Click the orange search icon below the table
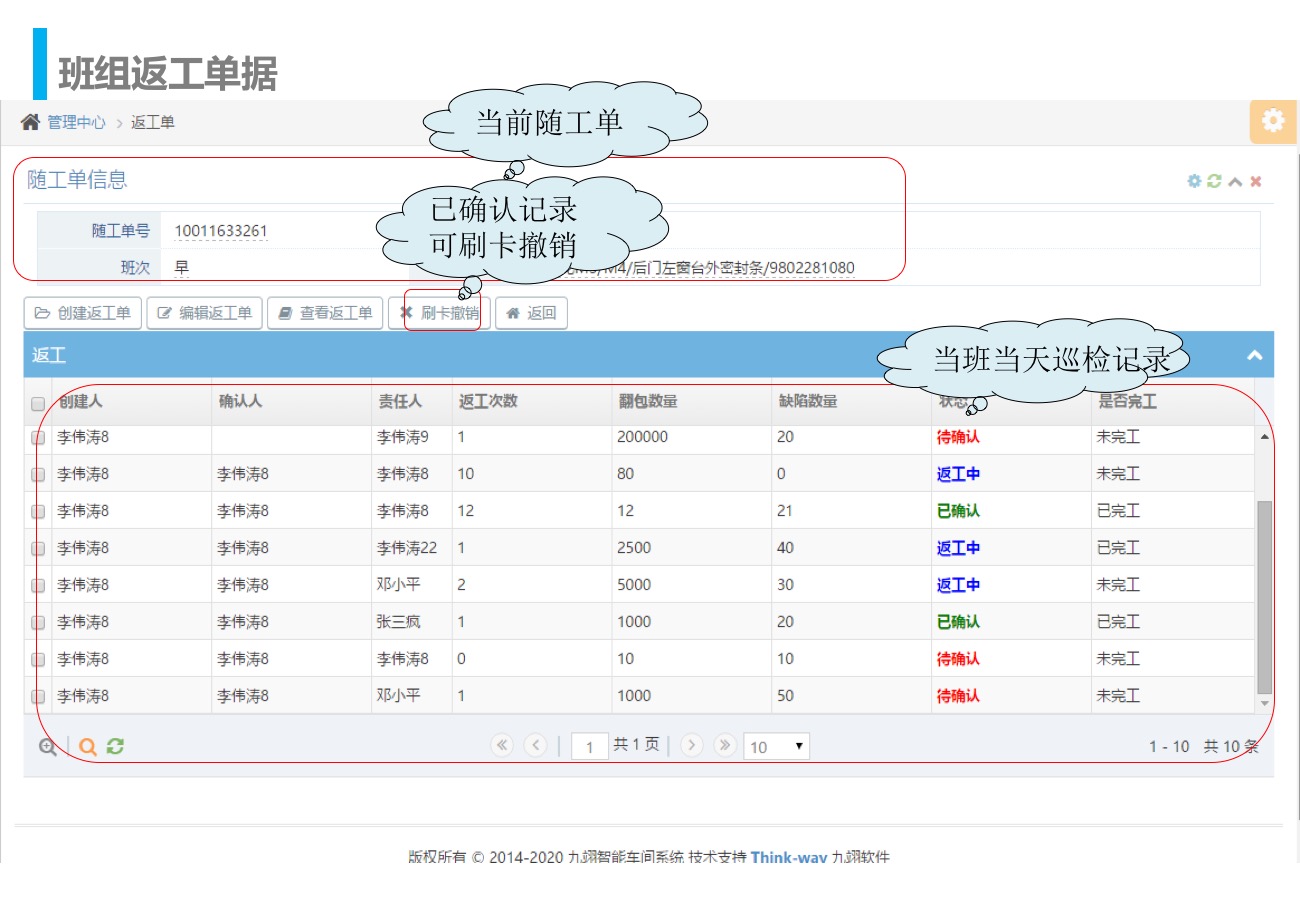1300x900 pixels. 87,746
